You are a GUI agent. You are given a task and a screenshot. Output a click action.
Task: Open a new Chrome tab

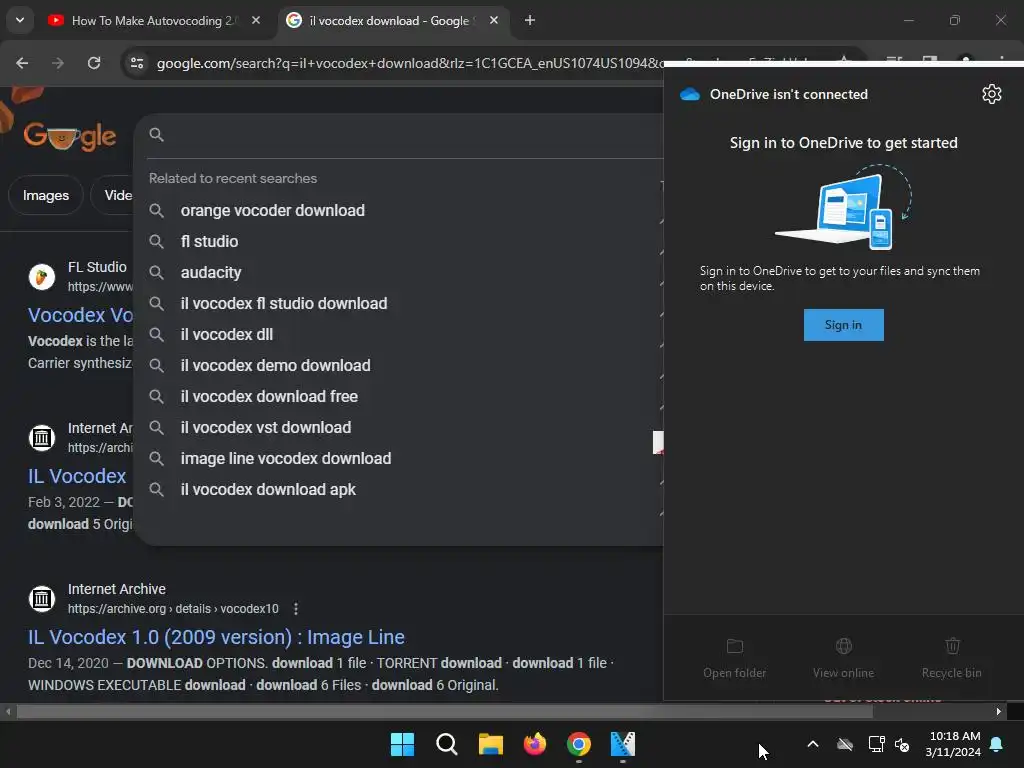click(x=530, y=21)
